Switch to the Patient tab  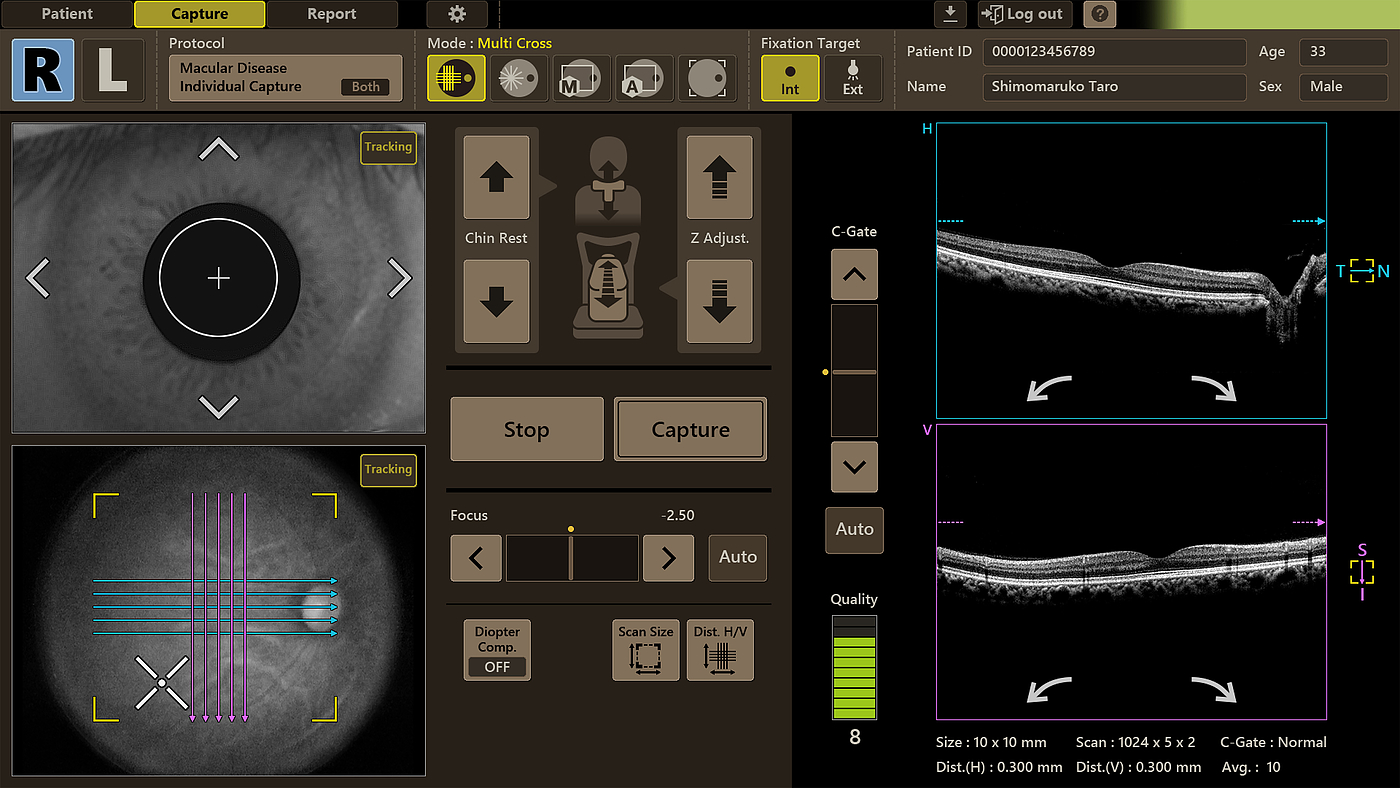pyautogui.click(x=67, y=14)
